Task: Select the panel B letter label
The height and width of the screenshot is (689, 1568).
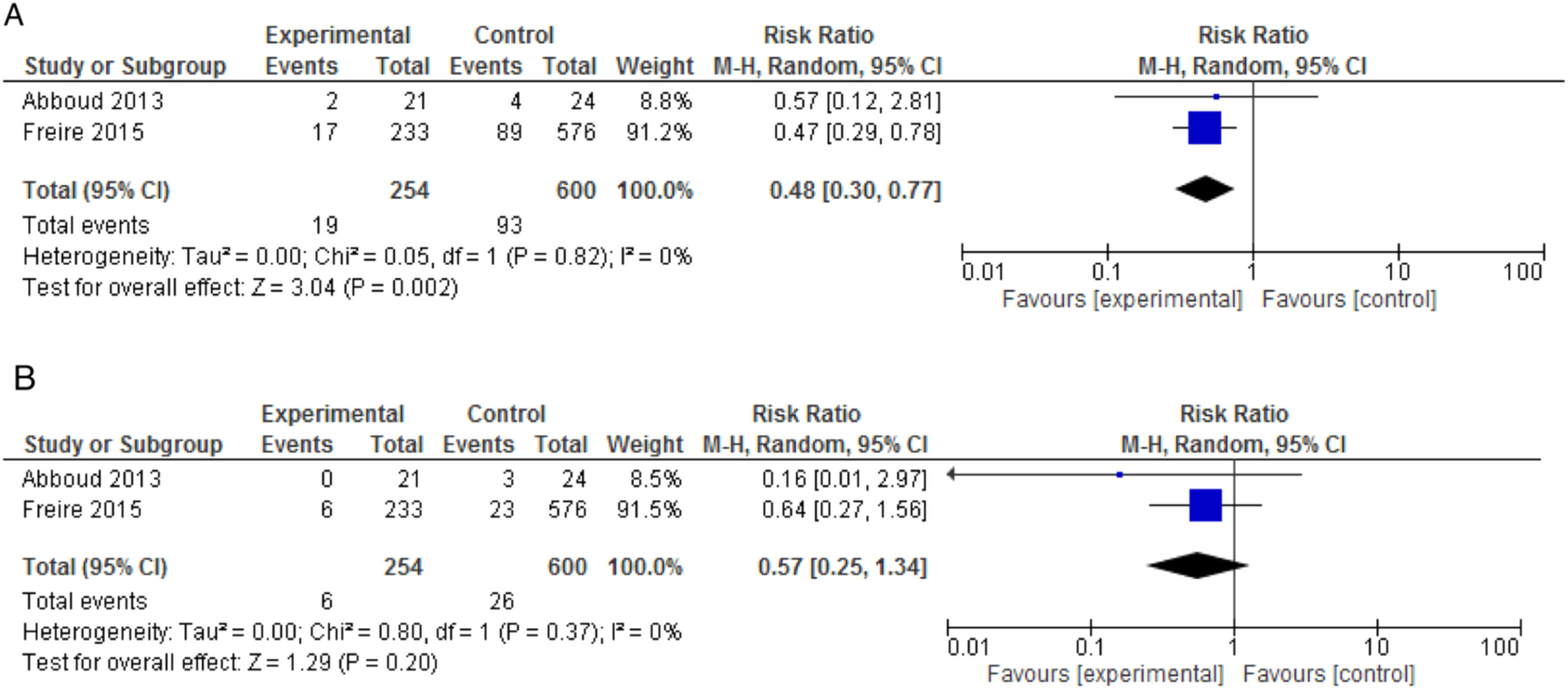Action: (x=24, y=378)
